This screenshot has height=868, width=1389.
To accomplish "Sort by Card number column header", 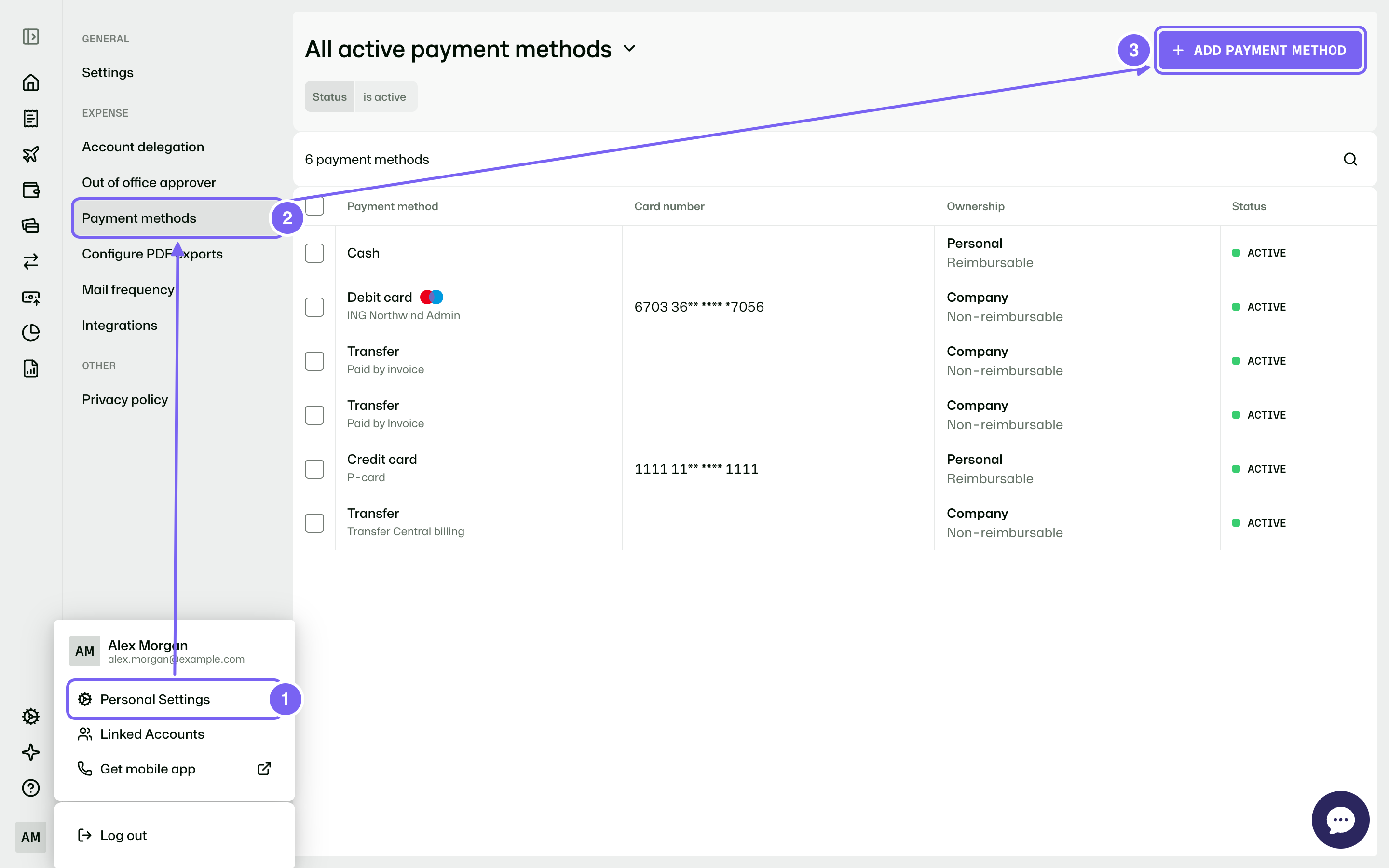I will click(x=669, y=206).
